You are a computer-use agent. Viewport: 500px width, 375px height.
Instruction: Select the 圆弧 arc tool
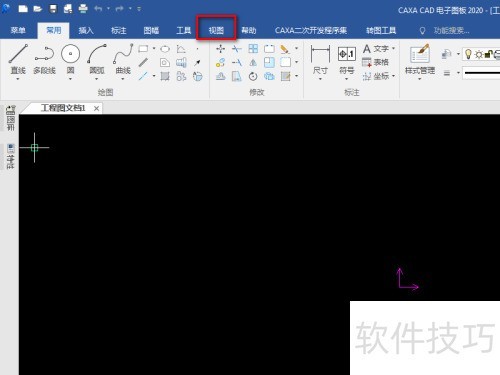click(97, 58)
